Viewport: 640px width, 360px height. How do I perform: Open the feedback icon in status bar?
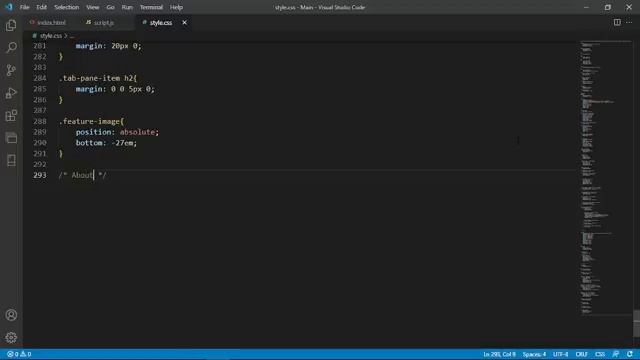616,354
